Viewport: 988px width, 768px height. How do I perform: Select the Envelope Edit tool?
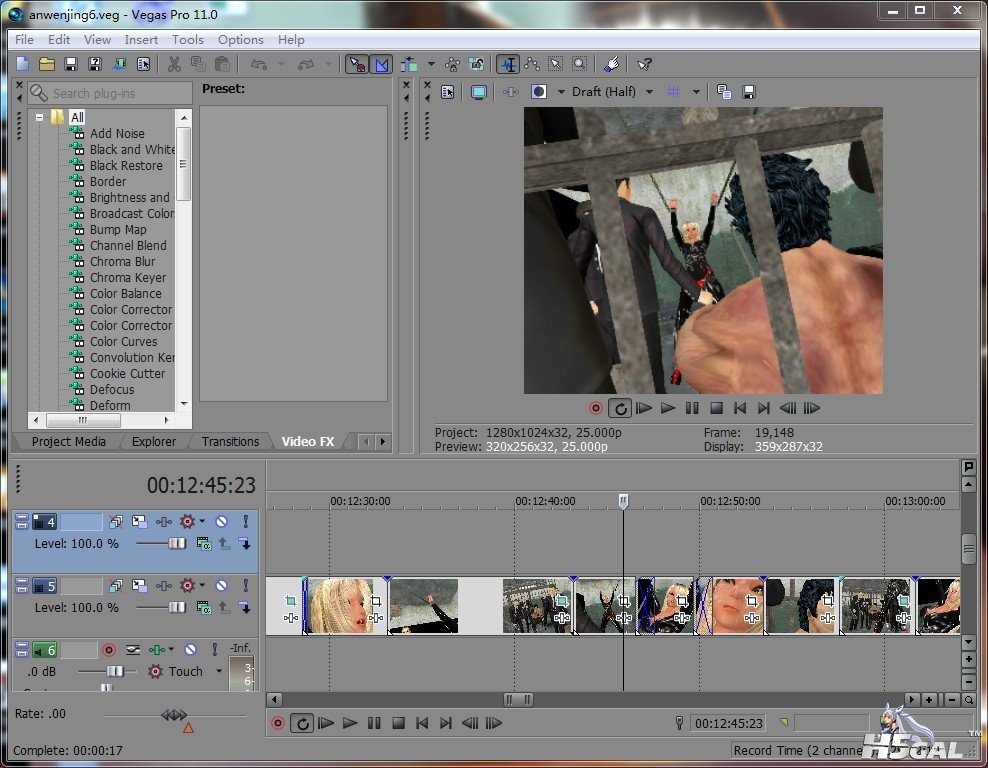[532, 64]
